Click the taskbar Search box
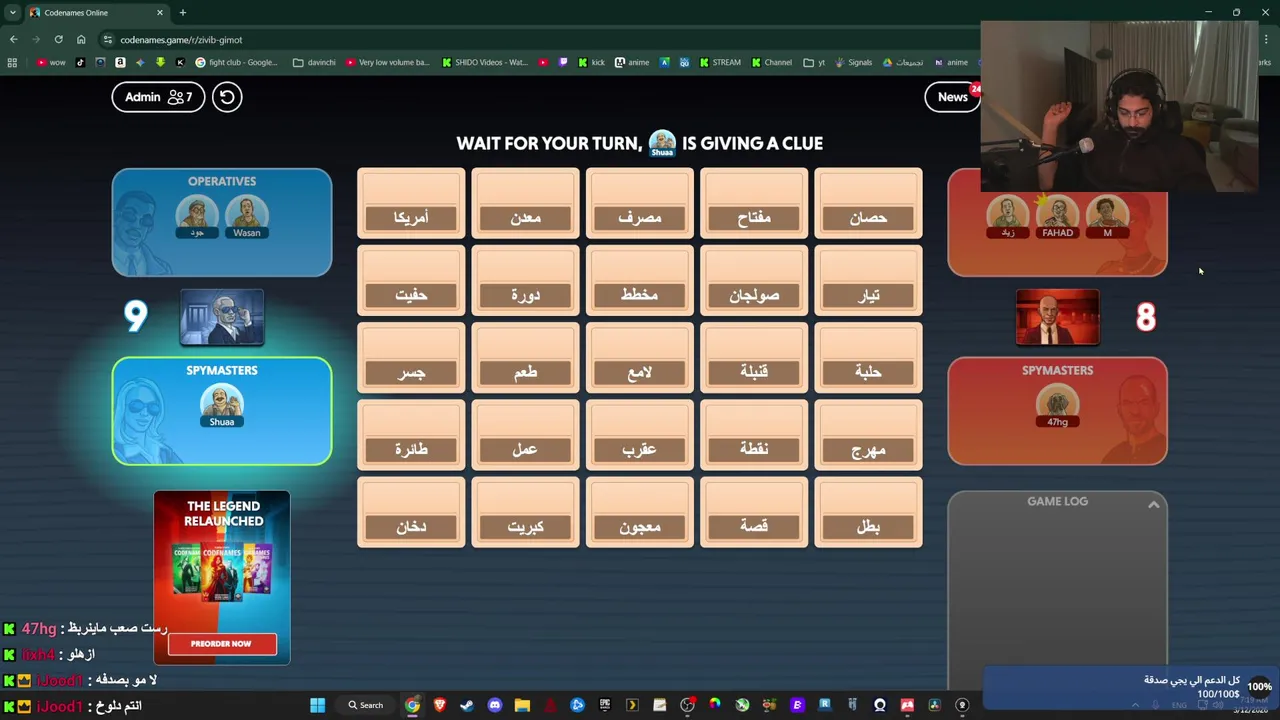Screen dimensions: 1280x720 366,705
